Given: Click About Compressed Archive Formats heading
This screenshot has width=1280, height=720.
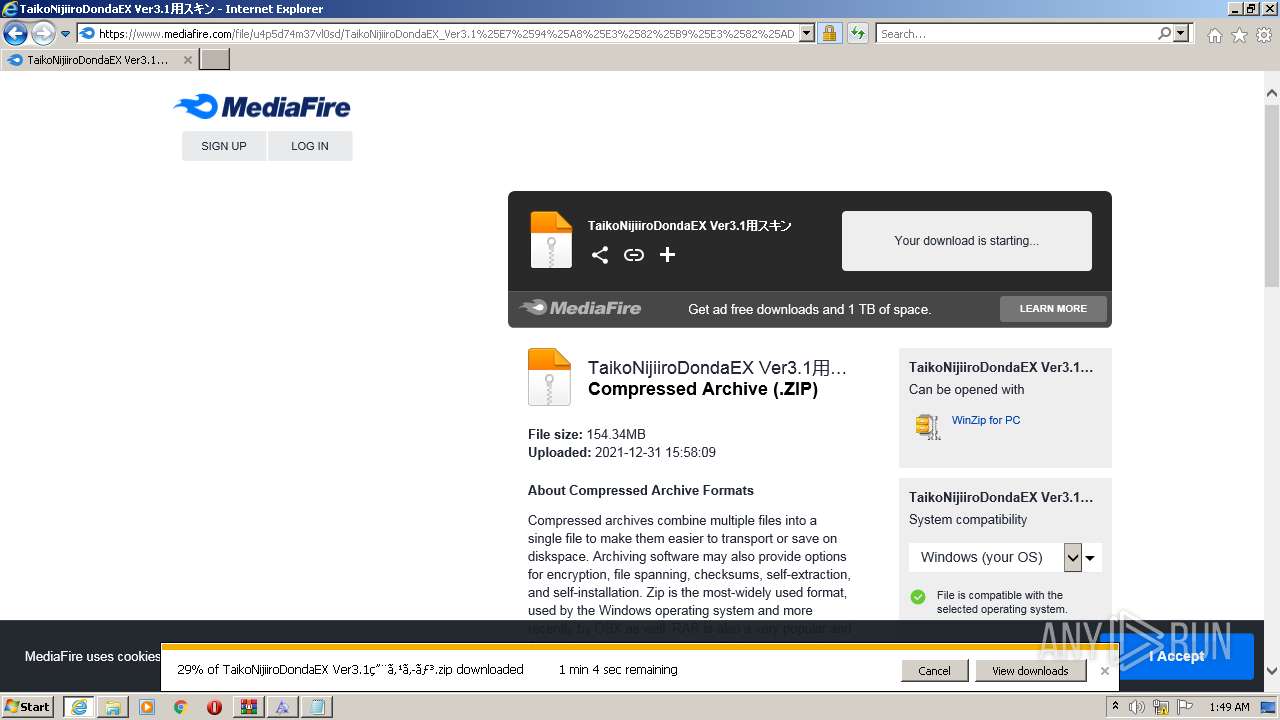Looking at the screenshot, I should (641, 490).
